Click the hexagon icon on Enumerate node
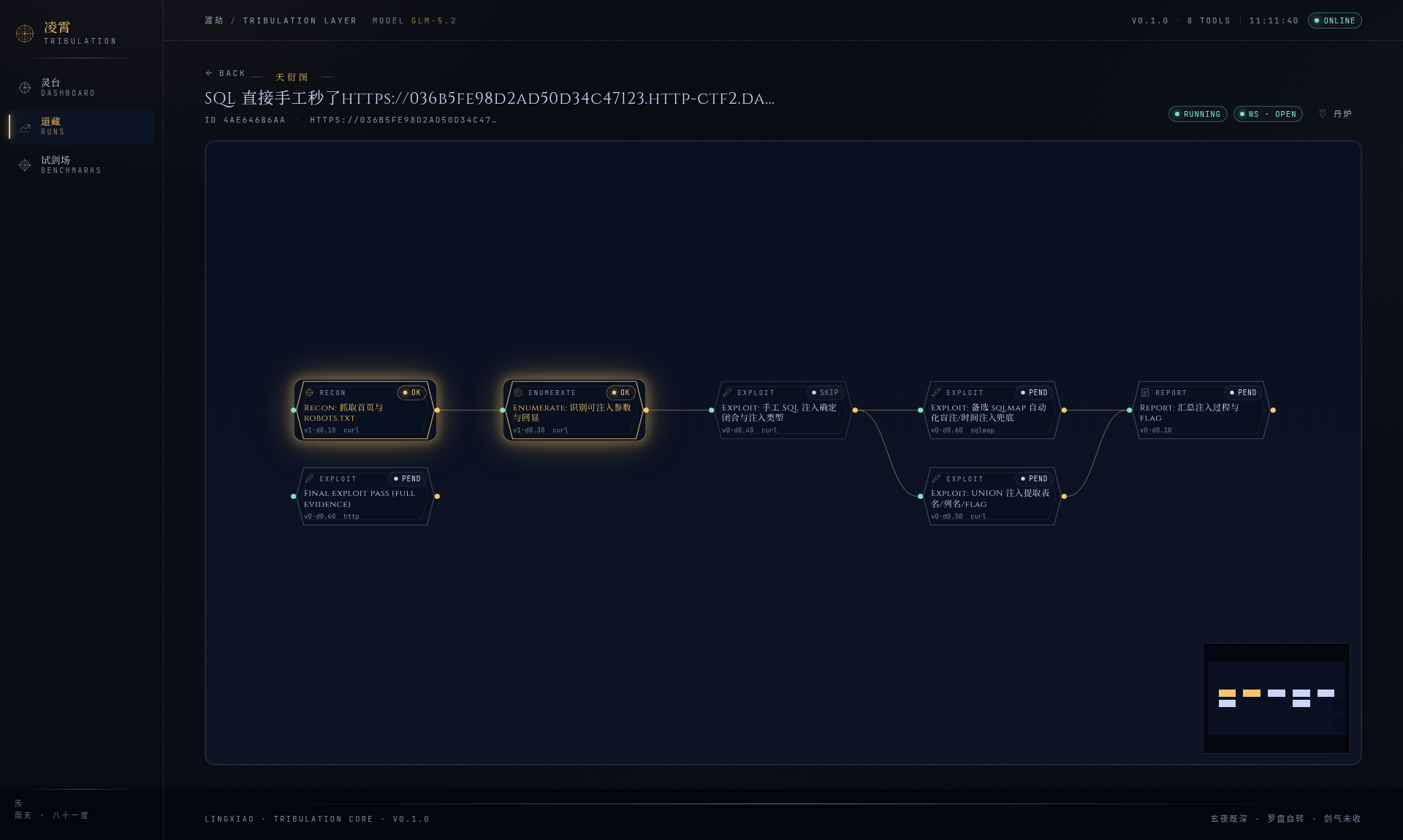Screen dimensions: 1403x840 [518, 392]
